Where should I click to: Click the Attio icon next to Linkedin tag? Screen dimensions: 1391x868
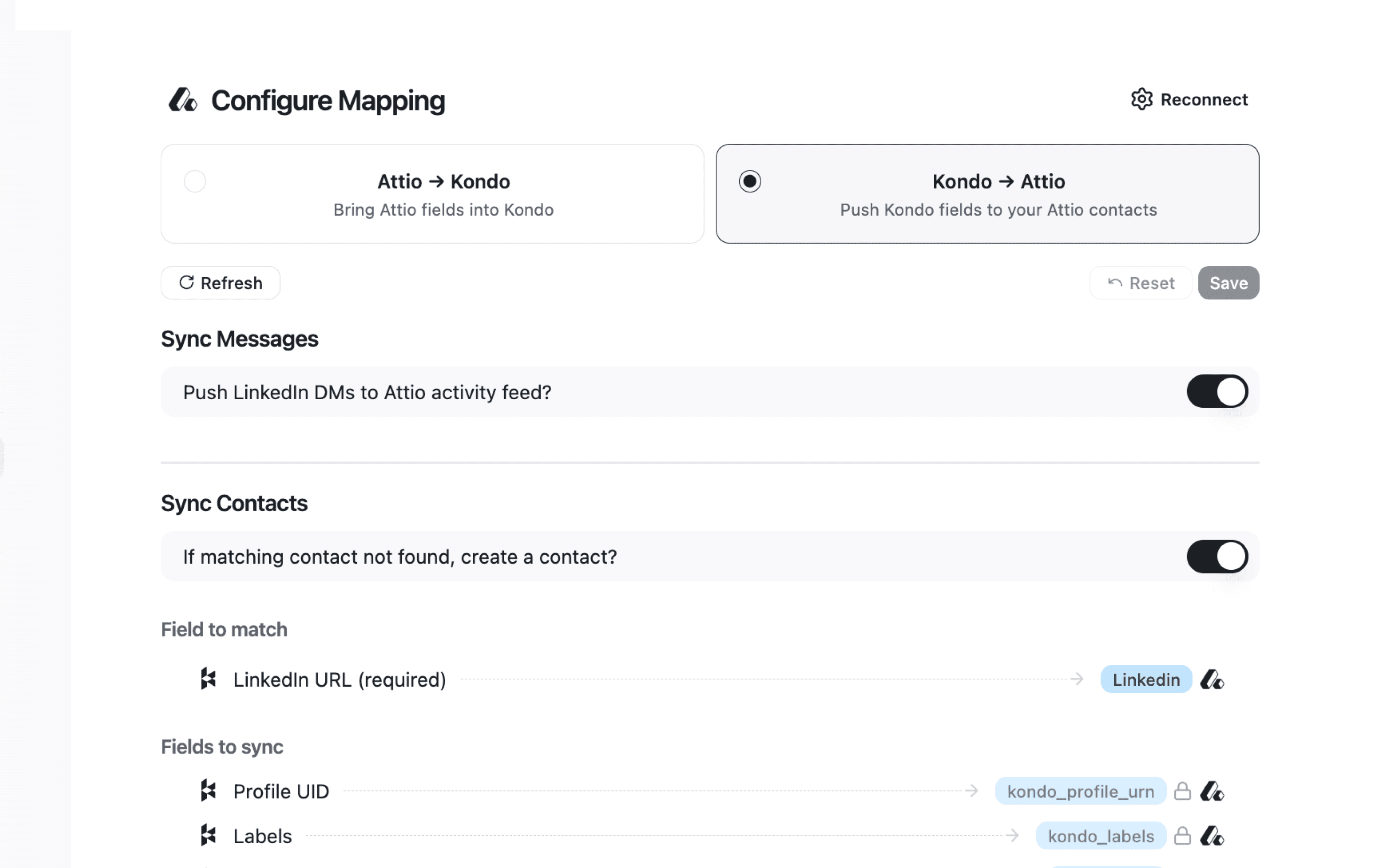[1212, 680]
